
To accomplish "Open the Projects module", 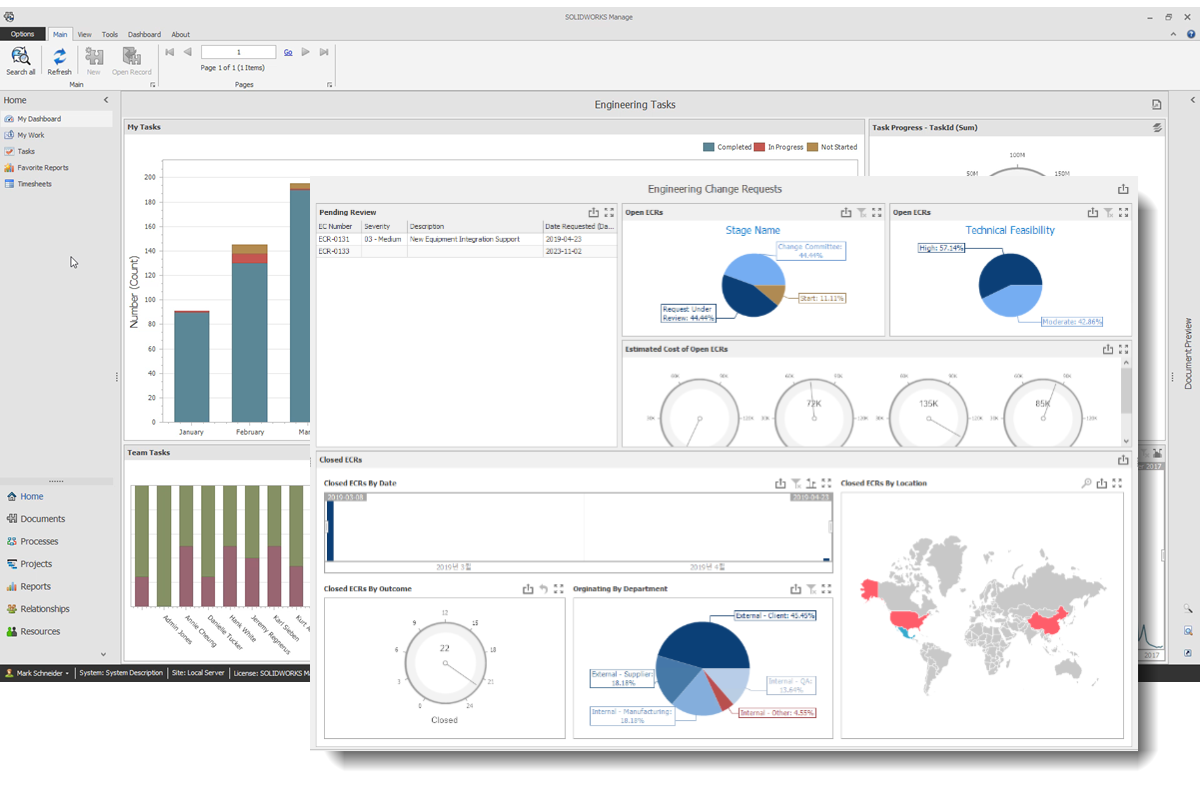I will 30,564.
